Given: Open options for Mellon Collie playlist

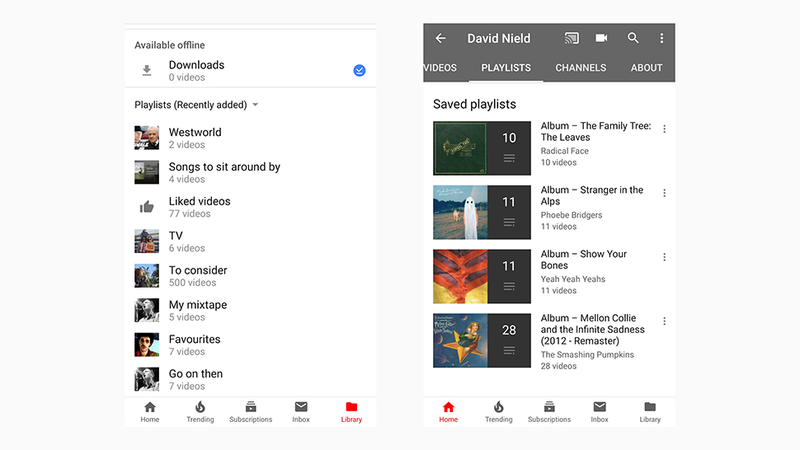Looking at the screenshot, I should click(664, 321).
